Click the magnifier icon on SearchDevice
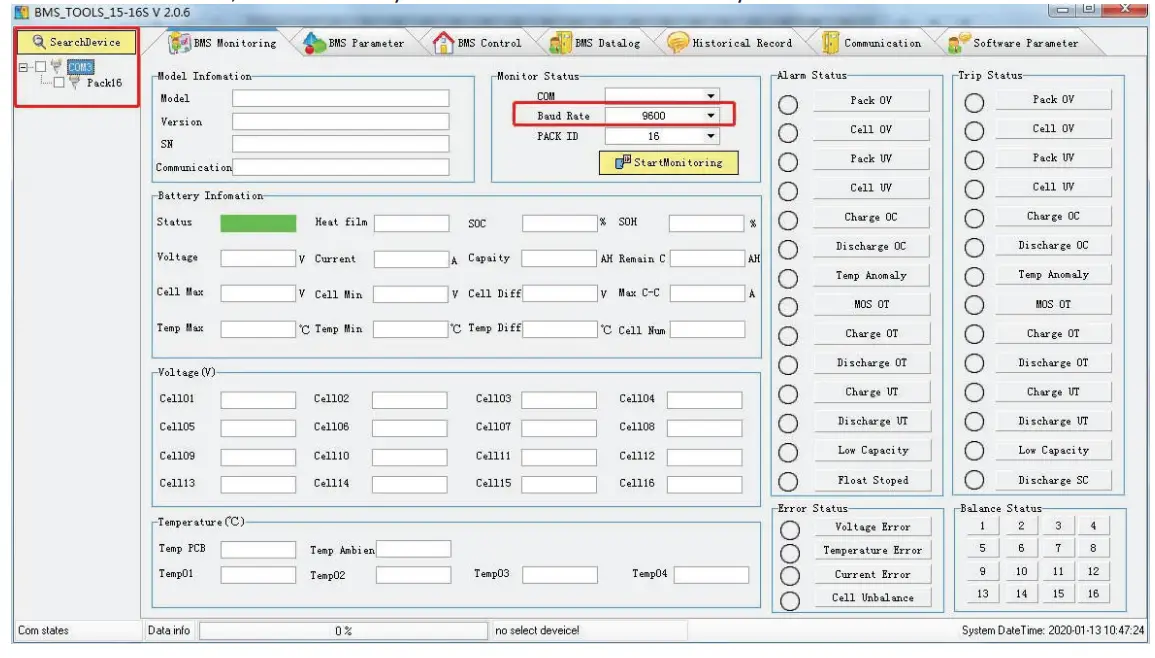 tap(39, 42)
